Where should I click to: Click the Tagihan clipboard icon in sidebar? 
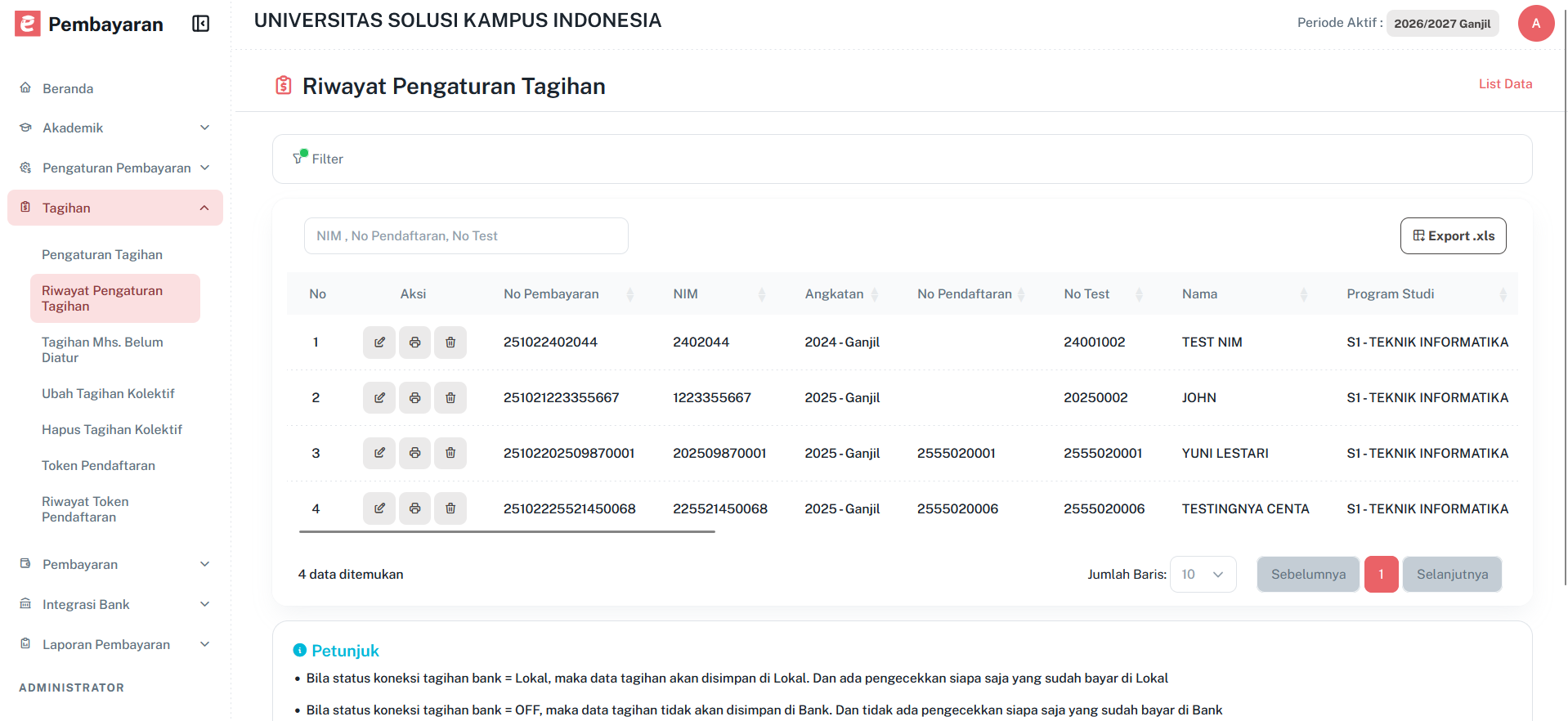click(25, 208)
